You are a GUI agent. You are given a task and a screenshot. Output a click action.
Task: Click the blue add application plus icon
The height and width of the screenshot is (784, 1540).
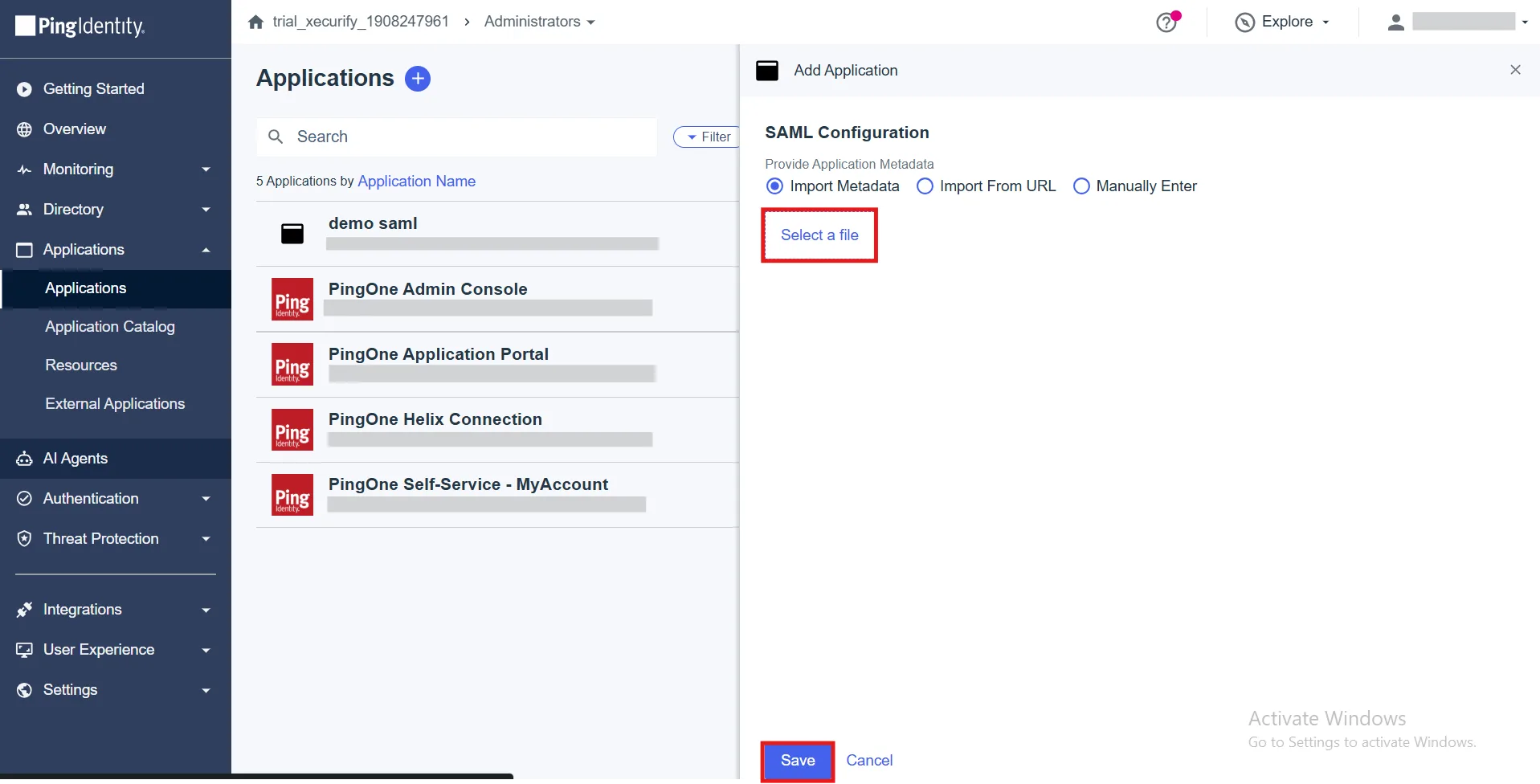pyautogui.click(x=418, y=79)
